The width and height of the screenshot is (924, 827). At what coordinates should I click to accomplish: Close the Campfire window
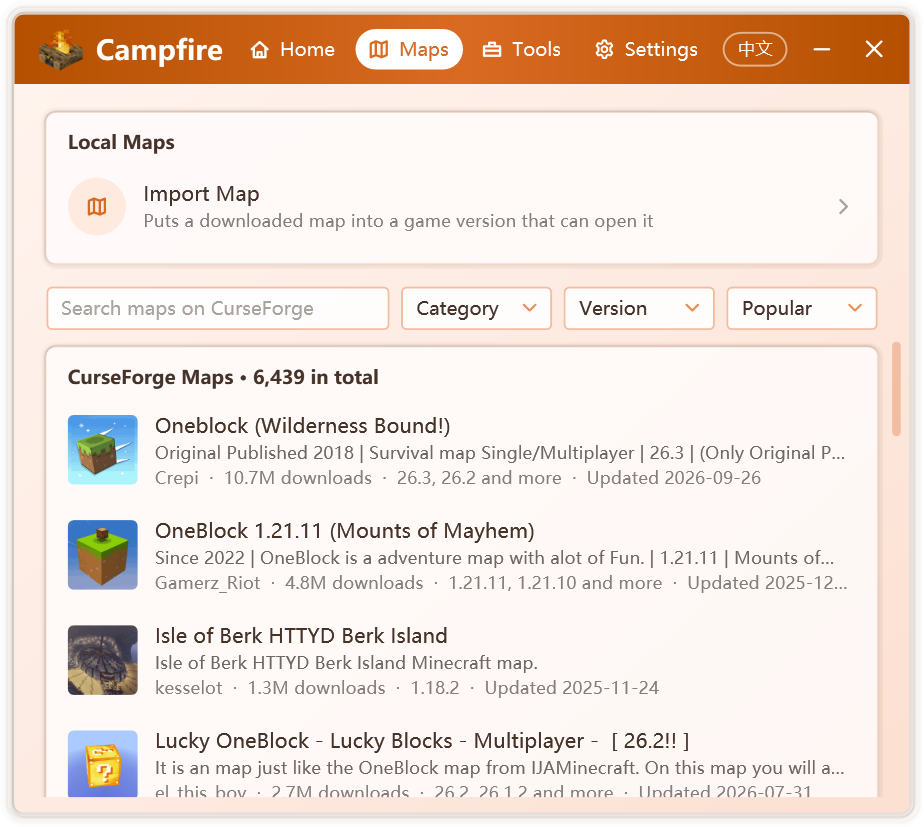coord(874,50)
